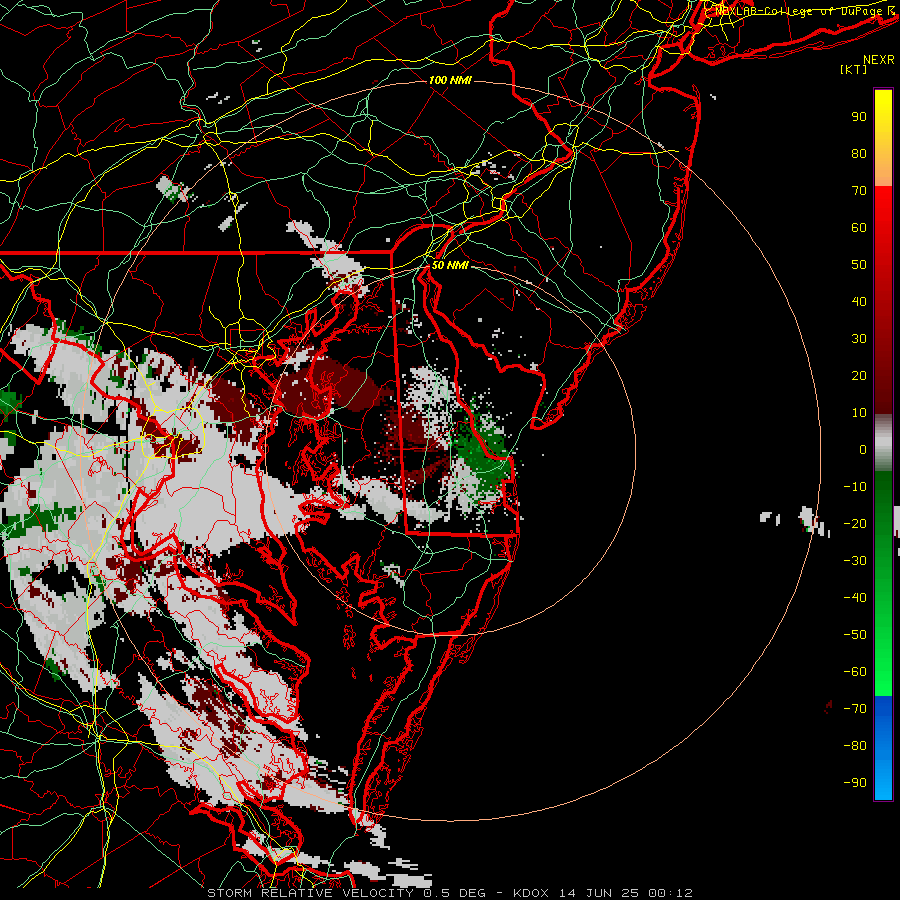
Task: Click the 90 value on the velocity scale
Action: click(x=859, y=117)
